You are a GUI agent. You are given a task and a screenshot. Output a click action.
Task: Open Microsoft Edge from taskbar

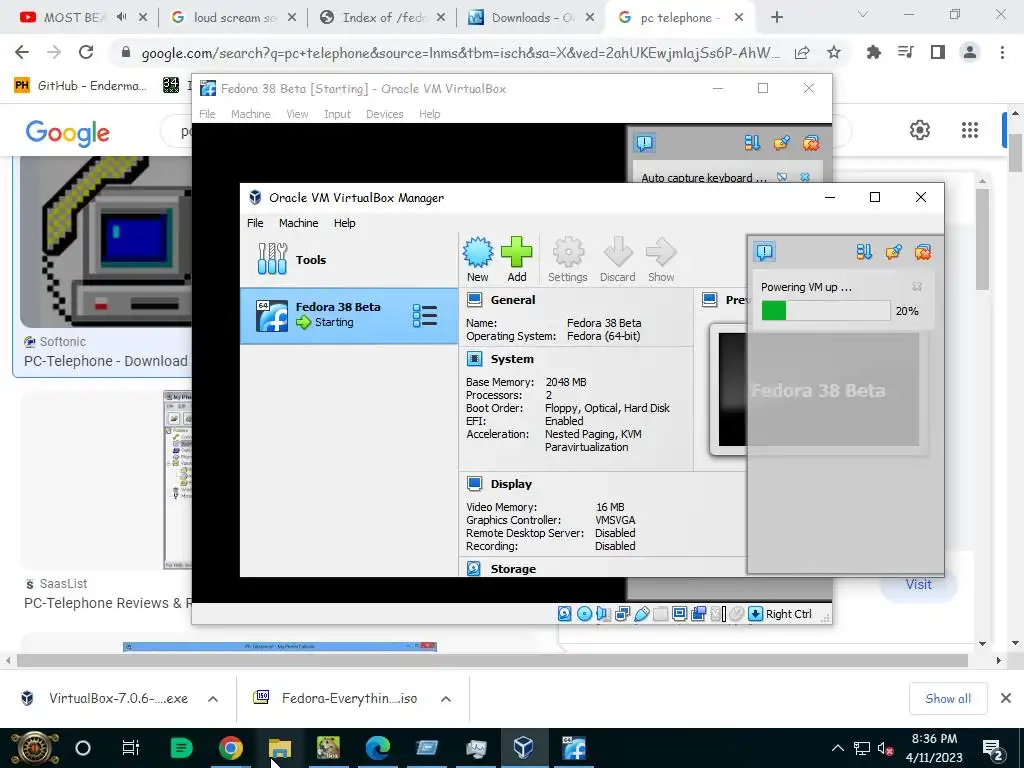[x=377, y=748]
